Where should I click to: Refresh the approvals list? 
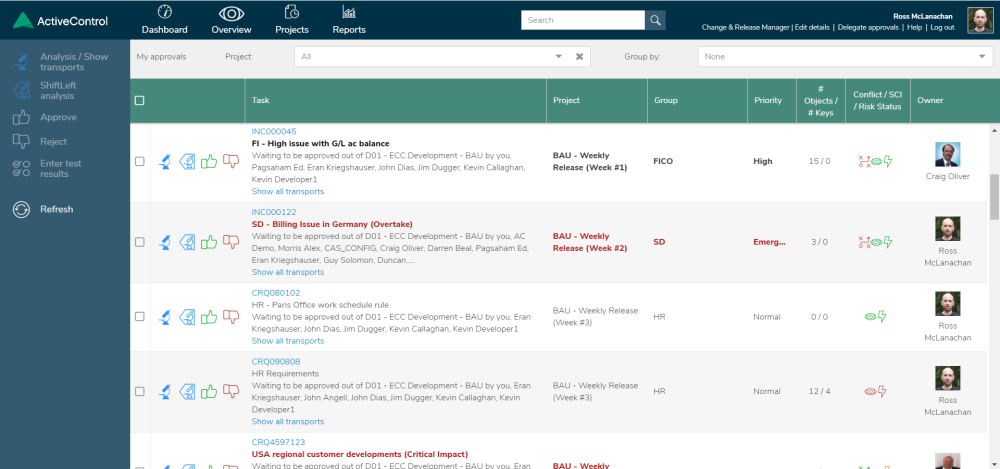coord(43,209)
